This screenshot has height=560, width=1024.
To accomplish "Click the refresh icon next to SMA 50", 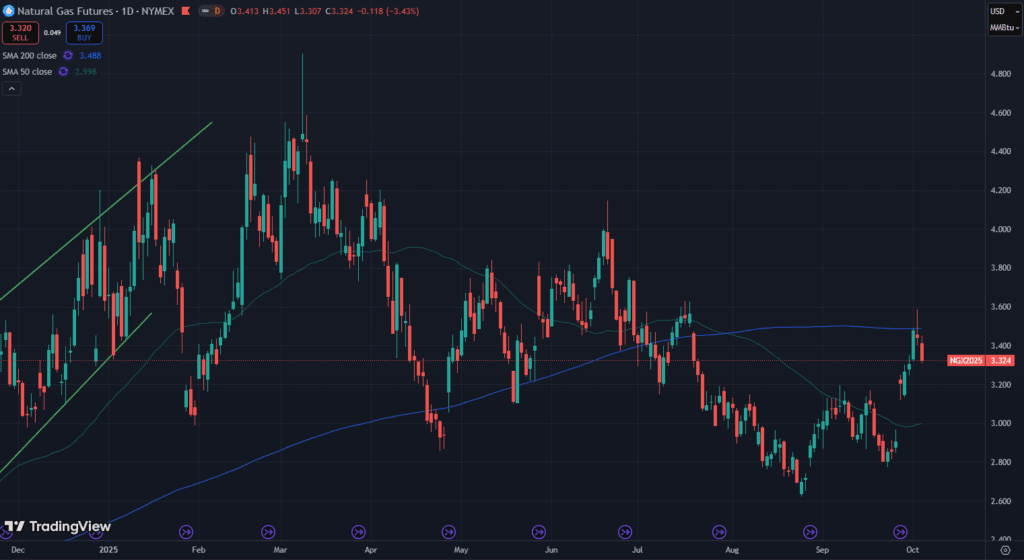I will pos(63,71).
